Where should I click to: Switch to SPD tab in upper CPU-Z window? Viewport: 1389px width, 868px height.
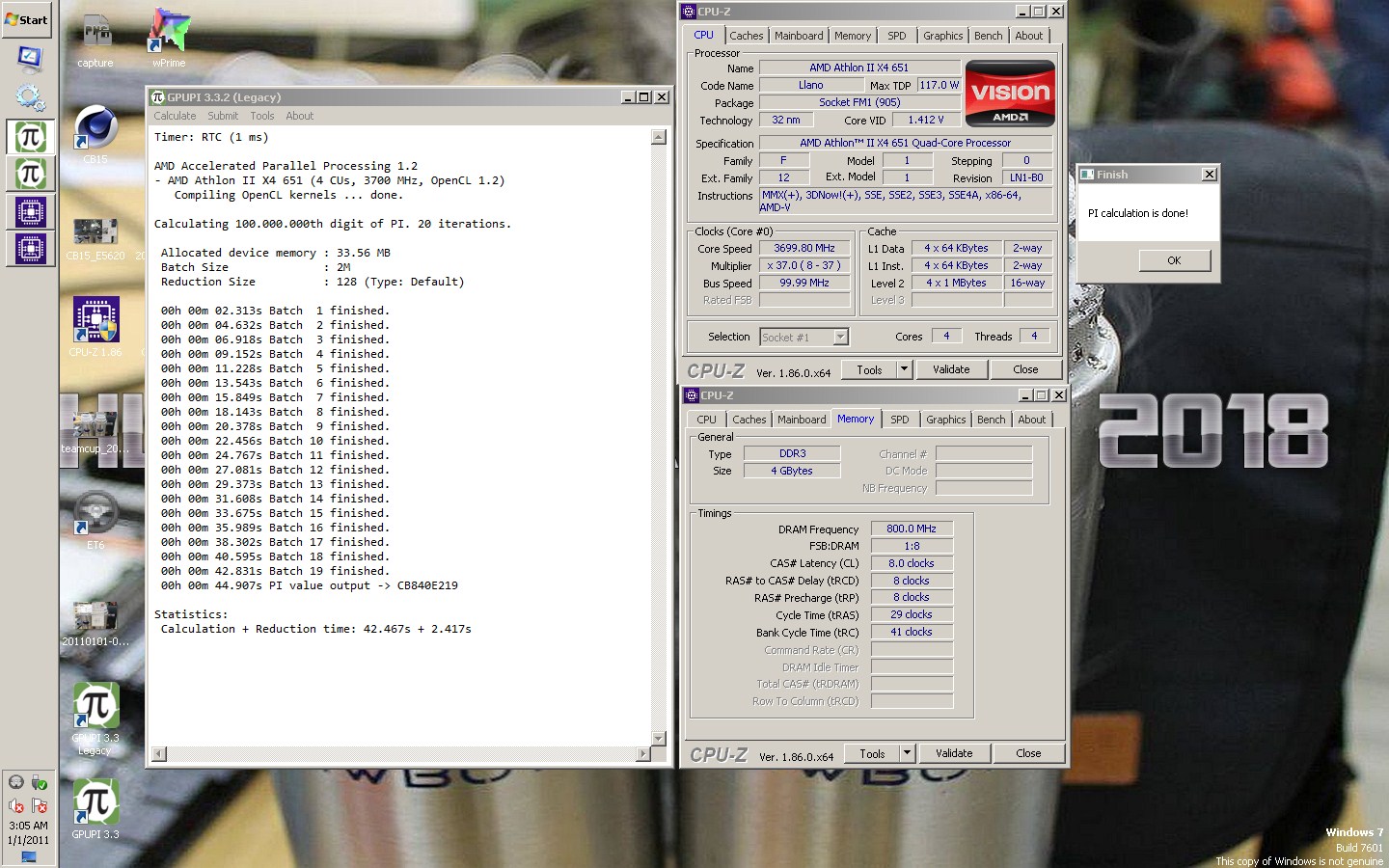tap(897, 36)
